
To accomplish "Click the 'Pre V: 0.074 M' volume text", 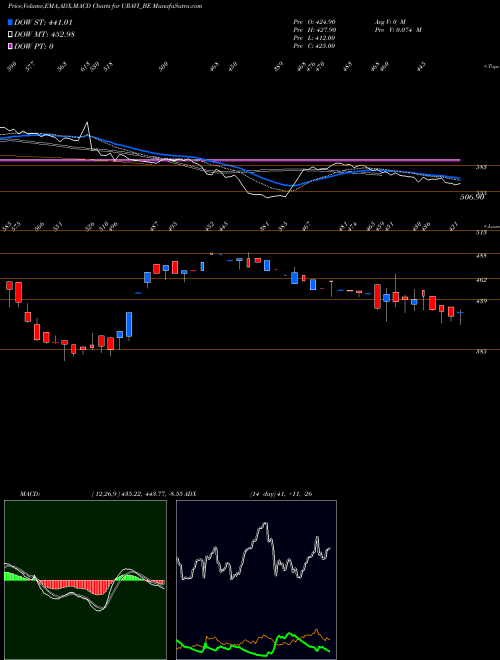I will [x=397, y=30].
